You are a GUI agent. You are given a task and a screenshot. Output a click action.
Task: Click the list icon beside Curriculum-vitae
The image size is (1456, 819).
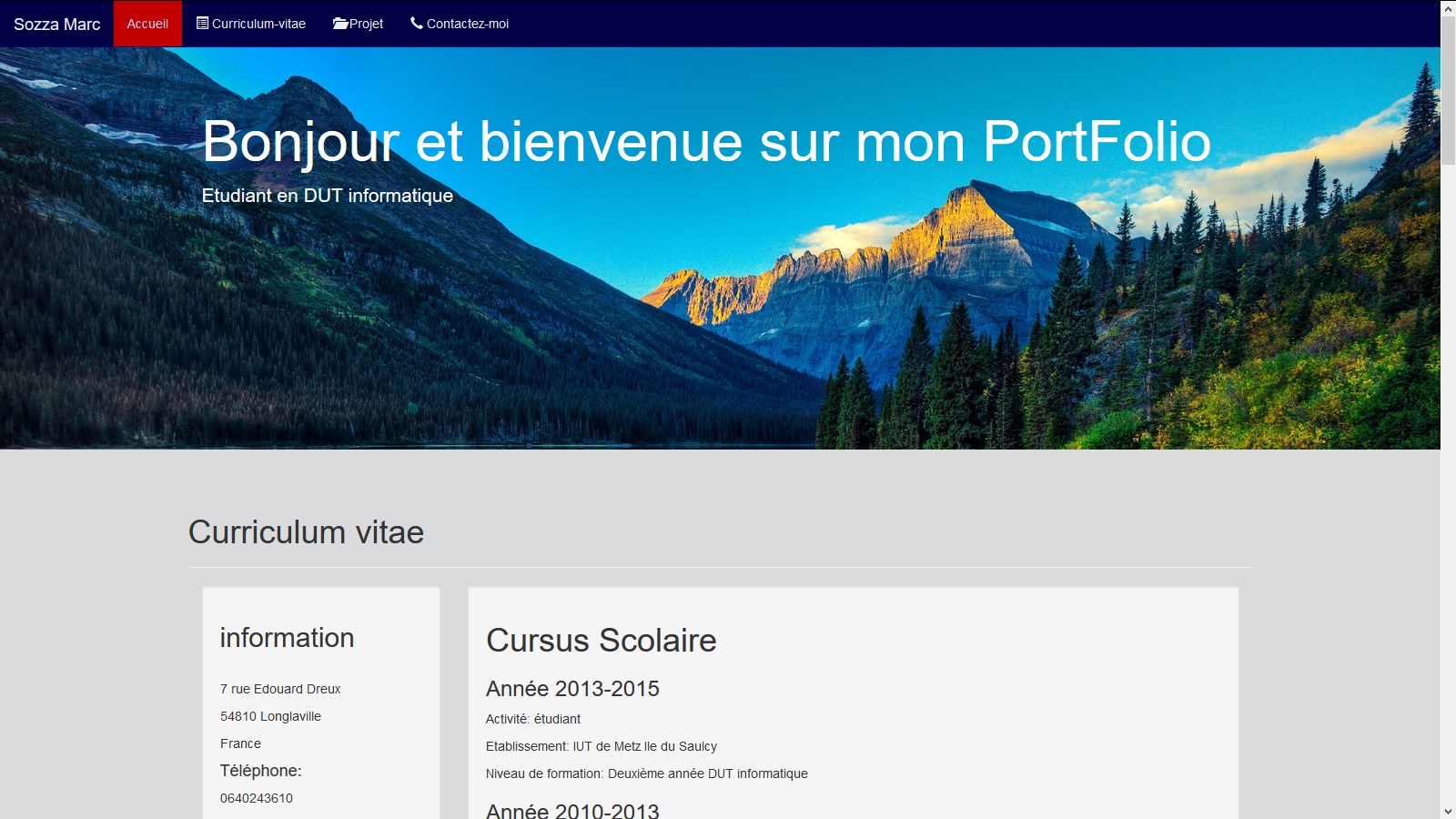203,23
